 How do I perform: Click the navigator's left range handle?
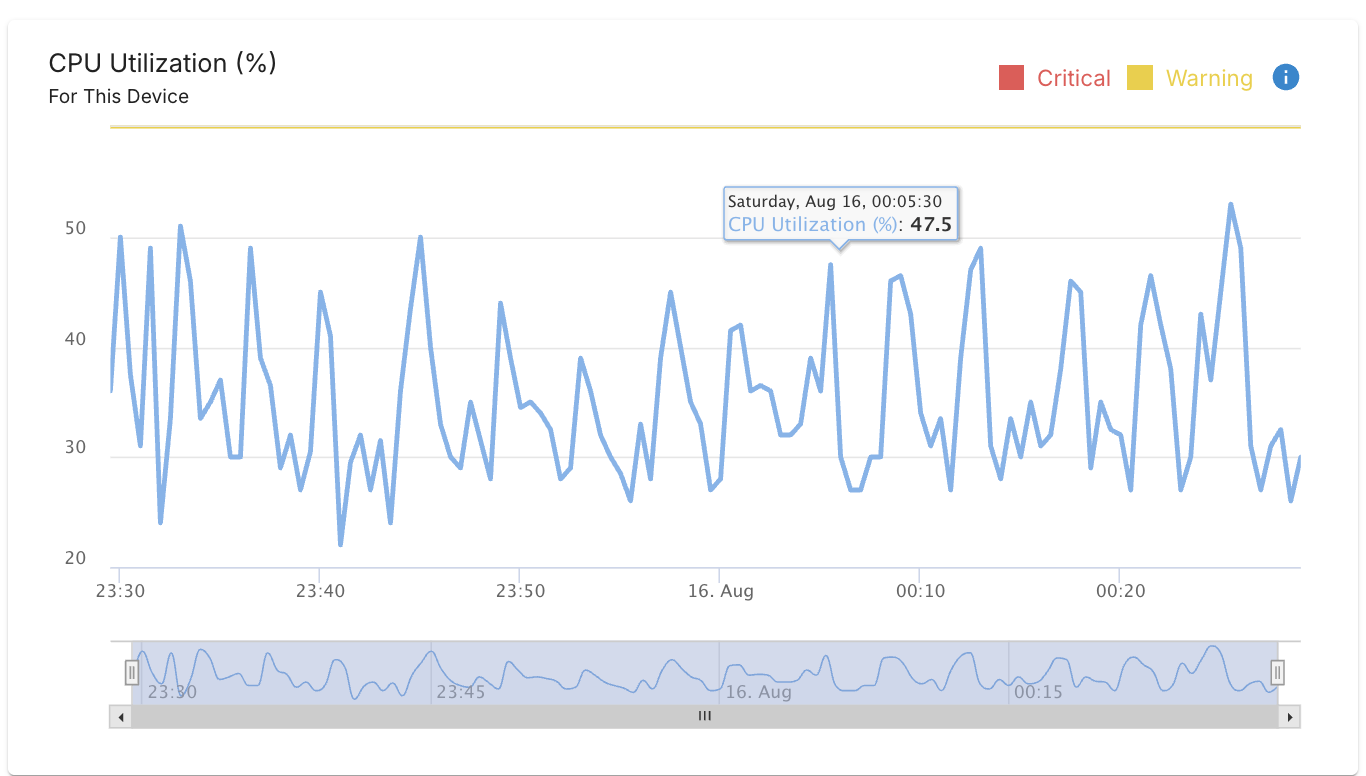click(x=131, y=672)
